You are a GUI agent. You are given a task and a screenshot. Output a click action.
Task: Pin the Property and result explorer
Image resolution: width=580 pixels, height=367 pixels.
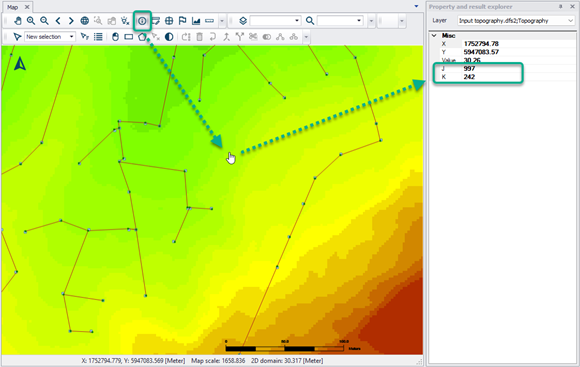[x=560, y=7]
